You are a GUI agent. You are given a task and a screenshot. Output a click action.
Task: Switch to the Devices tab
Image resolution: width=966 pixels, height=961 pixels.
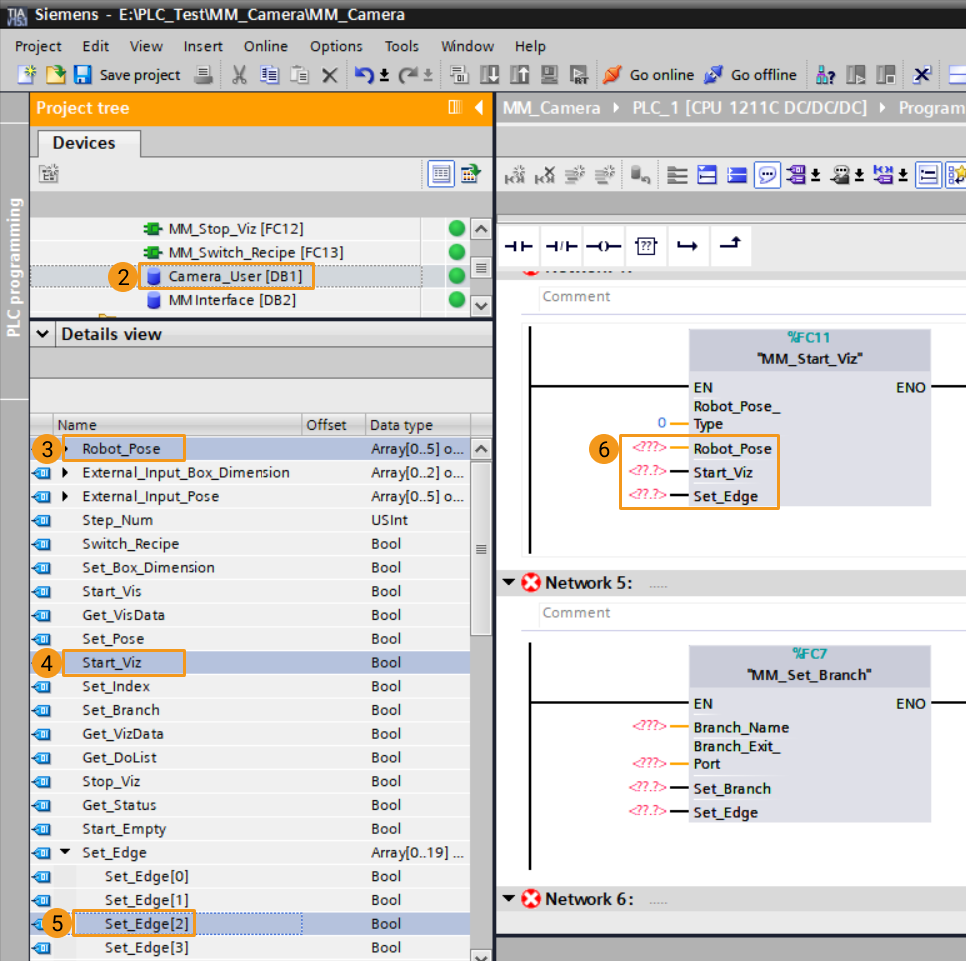(x=84, y=143)
